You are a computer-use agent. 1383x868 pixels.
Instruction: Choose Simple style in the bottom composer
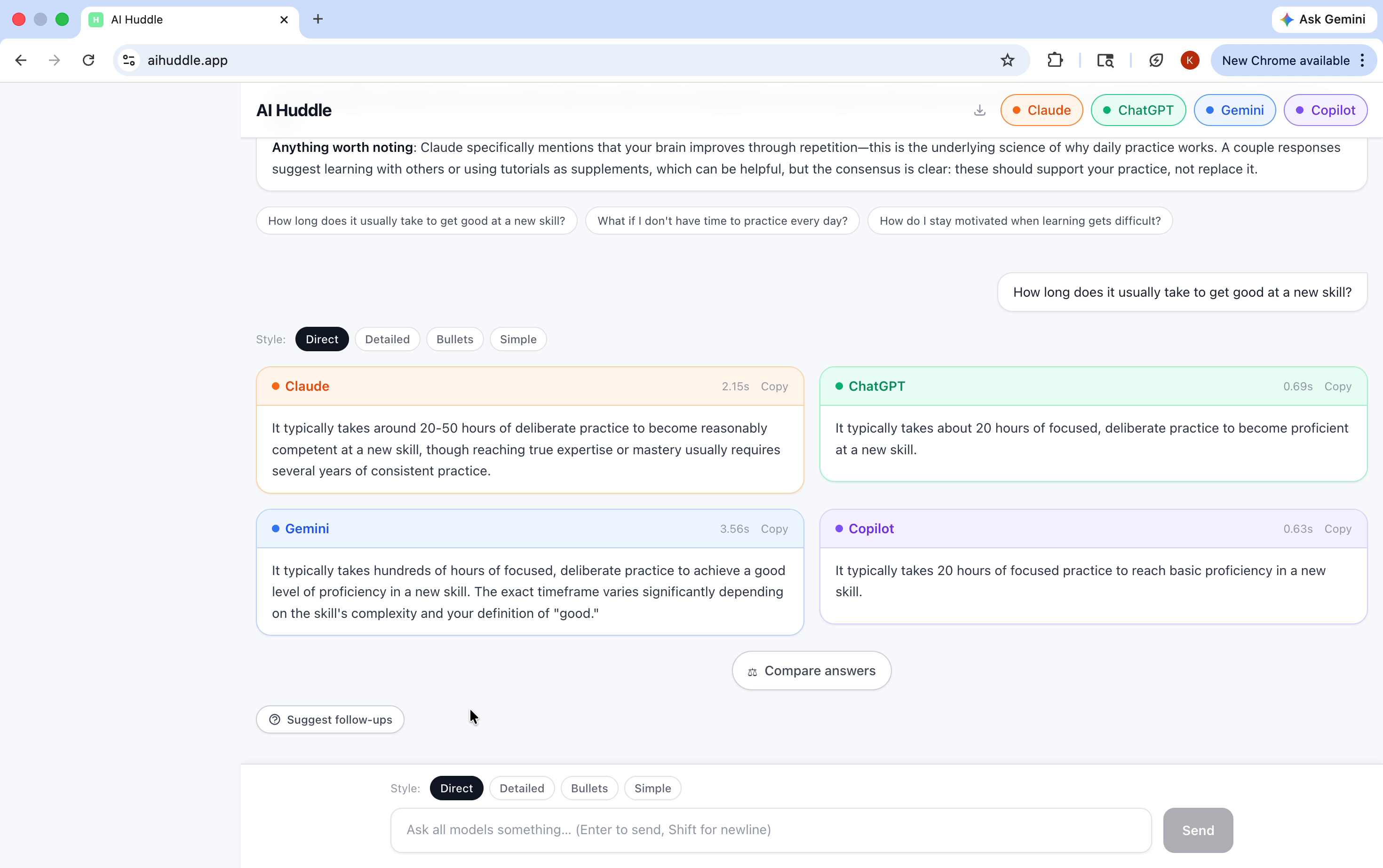tap(652, 788)
